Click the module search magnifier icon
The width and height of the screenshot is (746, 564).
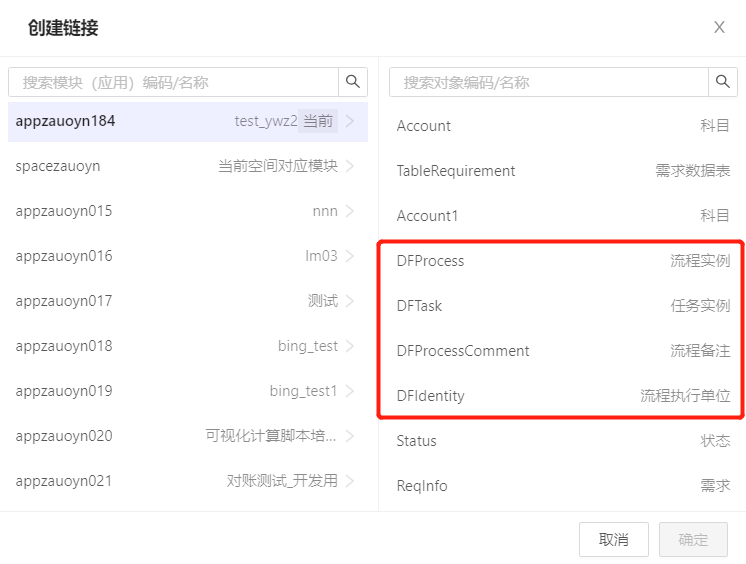pyautogui.click(x=353, y=82)
